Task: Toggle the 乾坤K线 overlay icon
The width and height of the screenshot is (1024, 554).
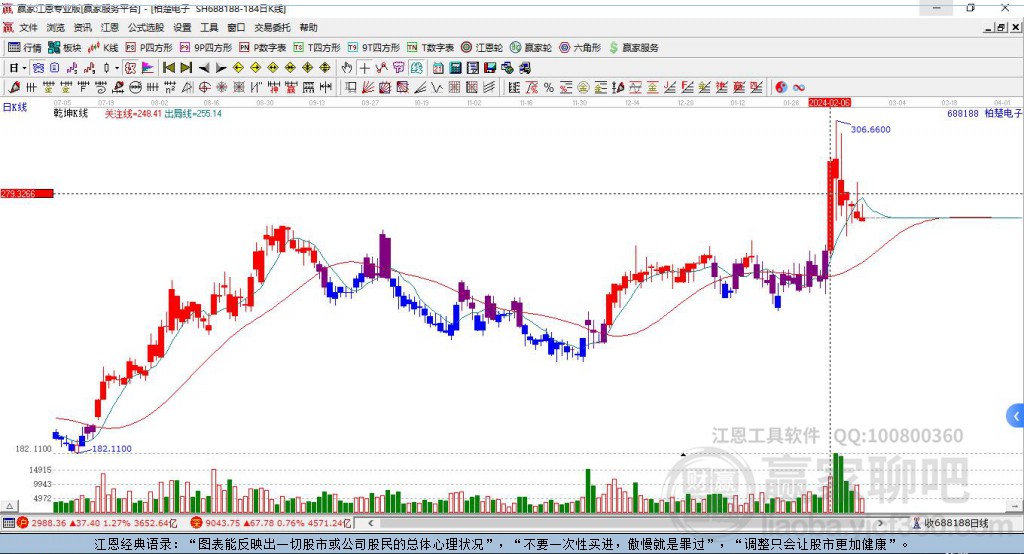Action: [130, 68]
